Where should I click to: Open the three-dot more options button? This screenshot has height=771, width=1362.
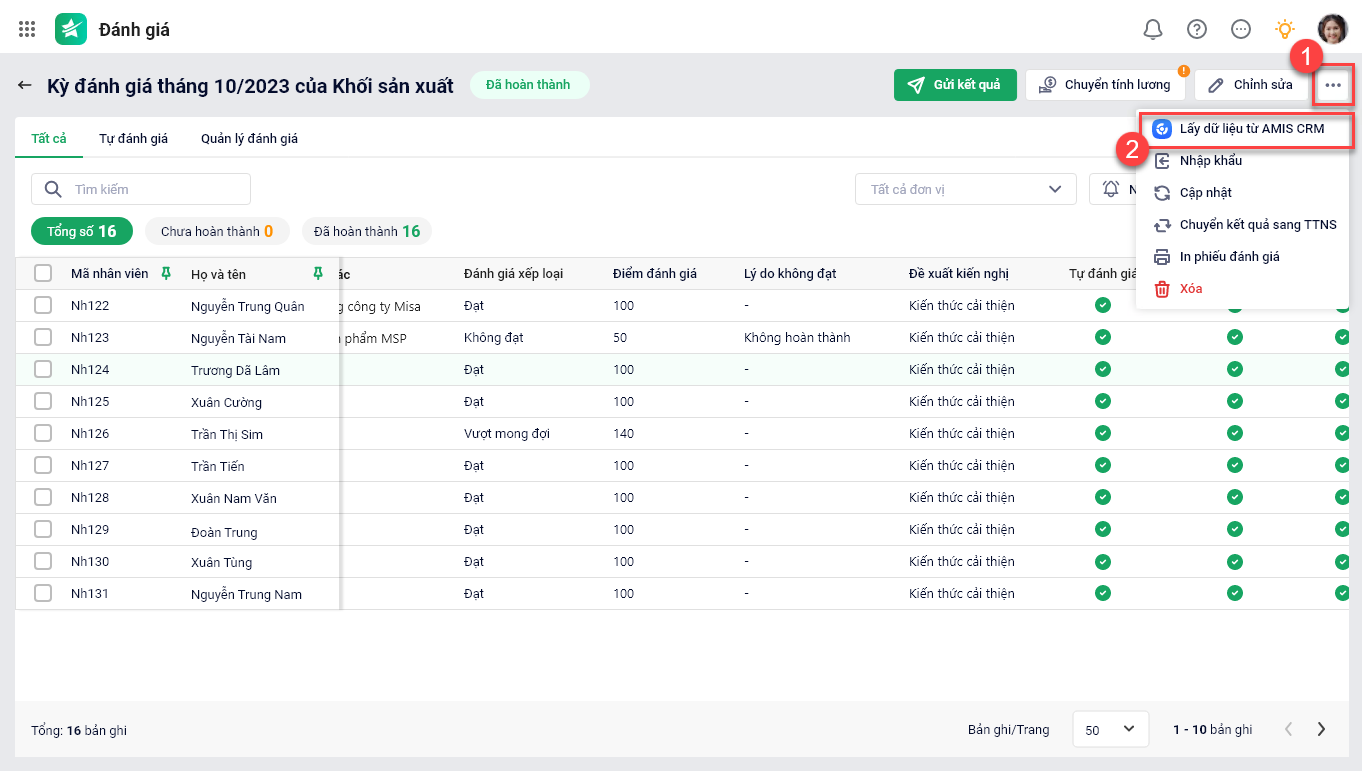pyautogui.click(x=1333, y=85)
